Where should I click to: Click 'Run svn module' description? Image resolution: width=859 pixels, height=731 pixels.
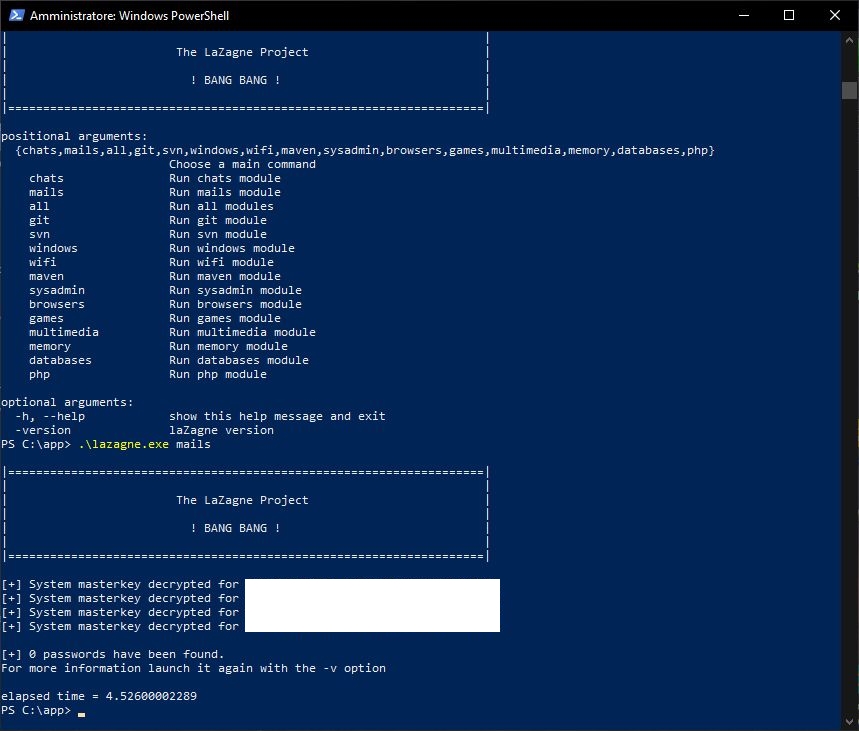point(218,234)
